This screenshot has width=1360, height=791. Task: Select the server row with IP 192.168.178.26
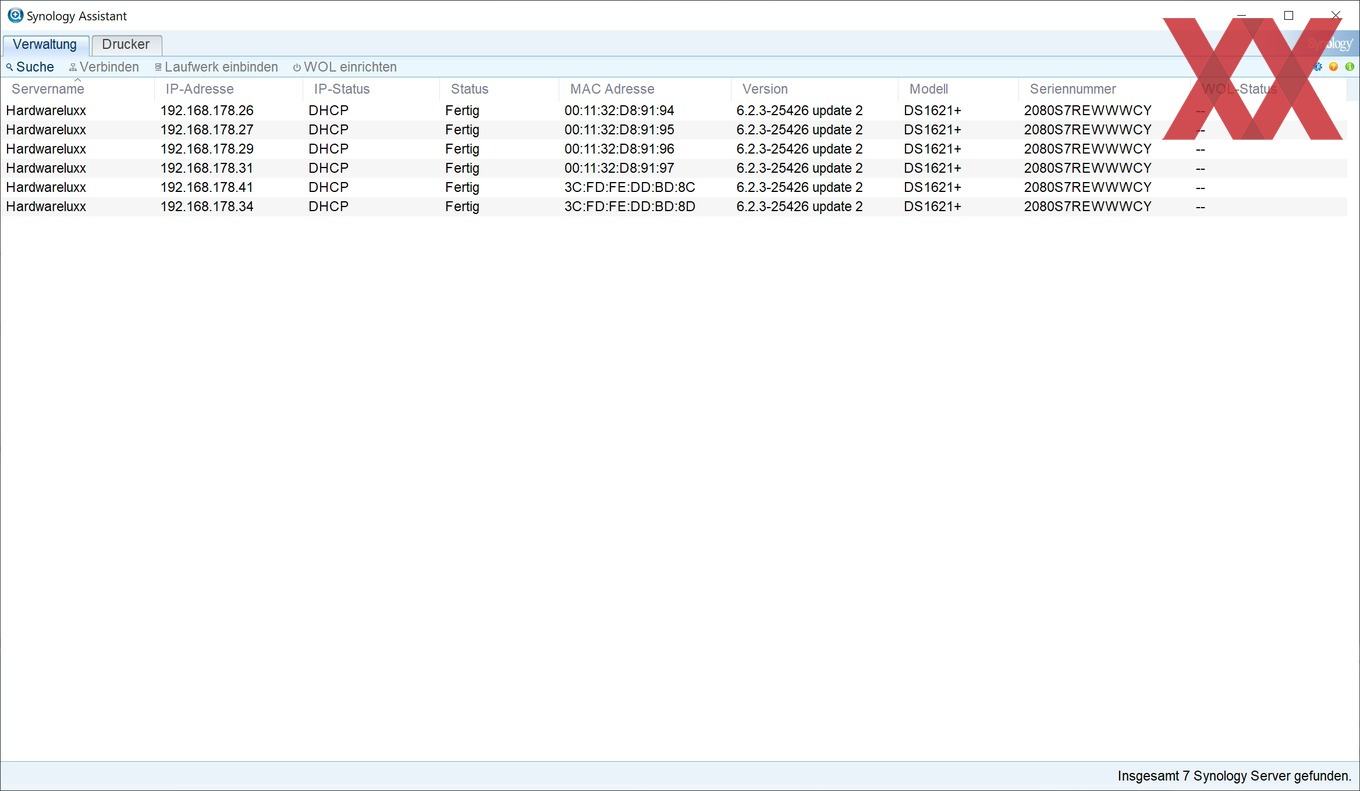tap(674, 111)
